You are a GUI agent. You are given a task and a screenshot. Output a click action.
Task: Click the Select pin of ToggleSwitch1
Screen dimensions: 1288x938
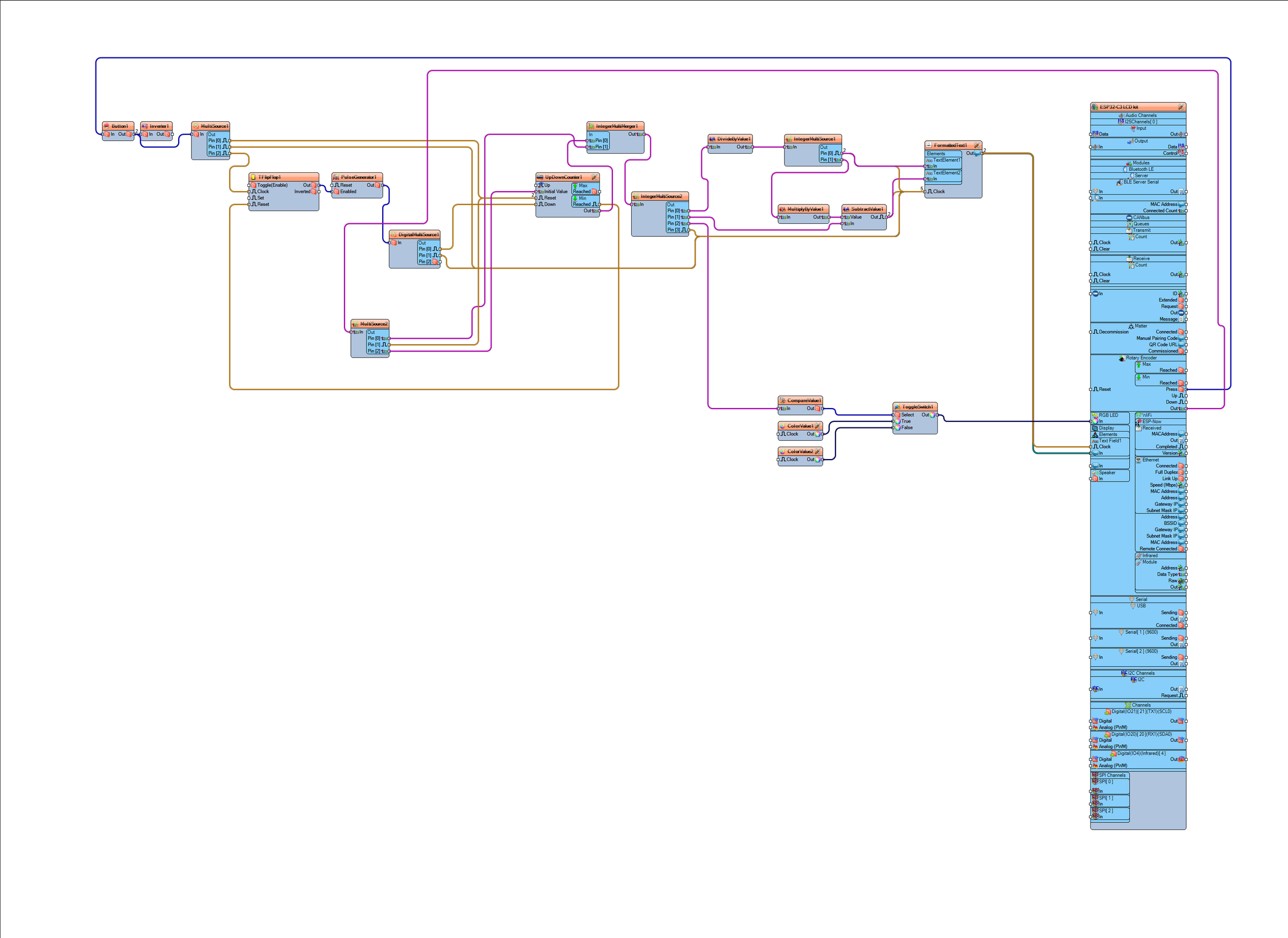pos(892,415)
